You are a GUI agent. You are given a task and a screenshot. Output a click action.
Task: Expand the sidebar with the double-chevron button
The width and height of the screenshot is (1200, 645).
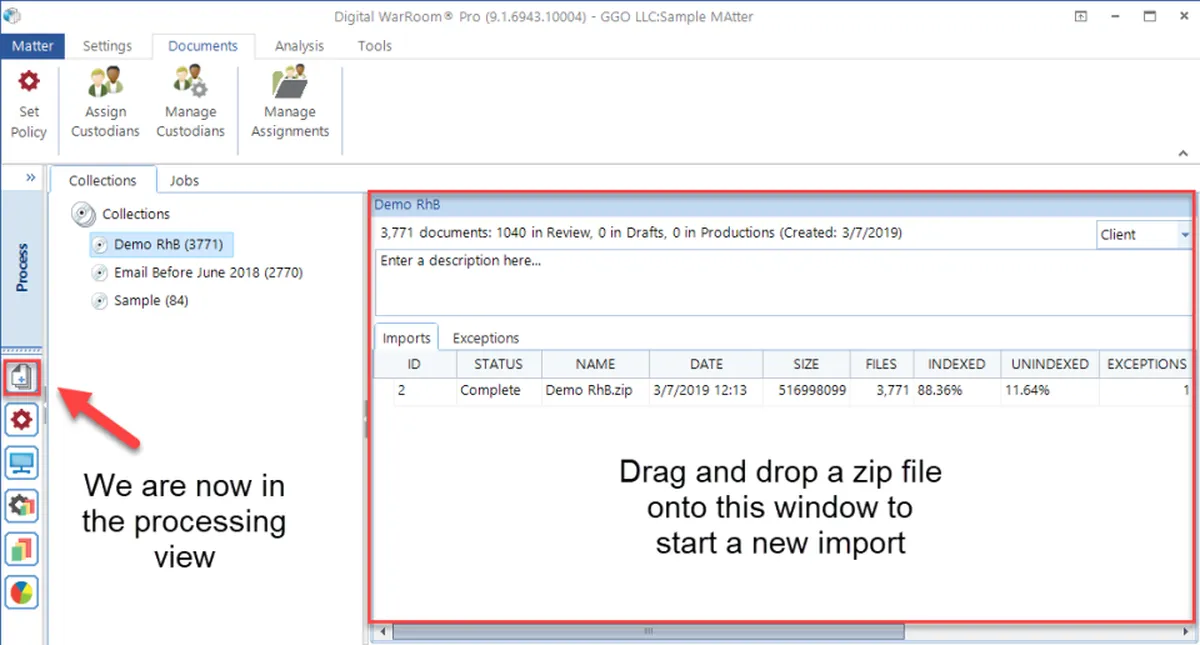click(x=30, y=178)
